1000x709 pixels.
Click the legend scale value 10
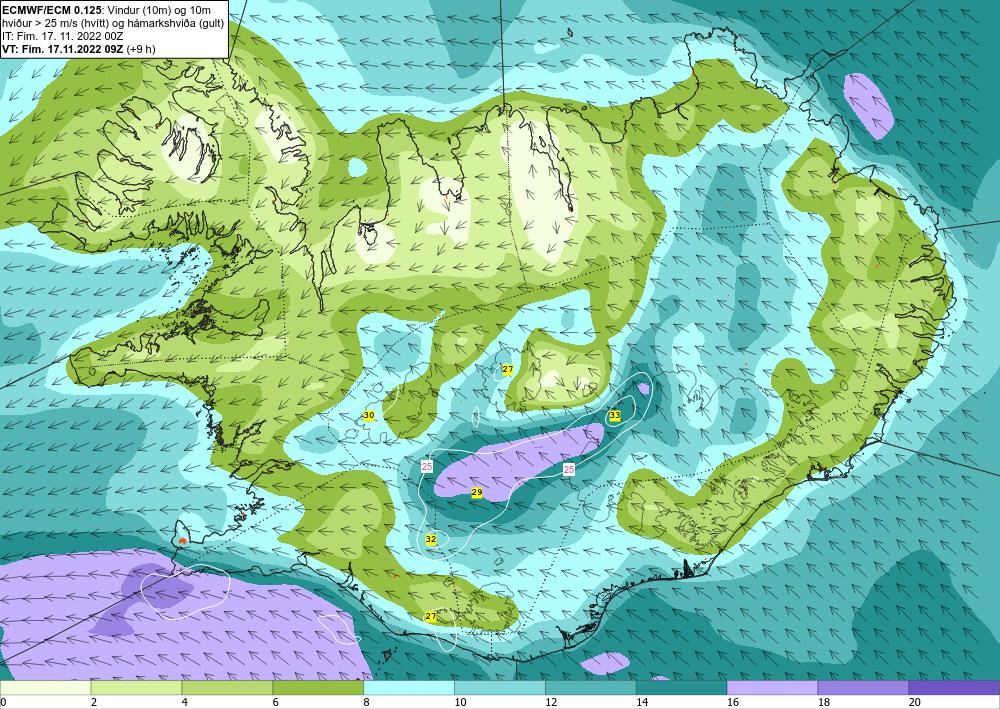(460, 703)
